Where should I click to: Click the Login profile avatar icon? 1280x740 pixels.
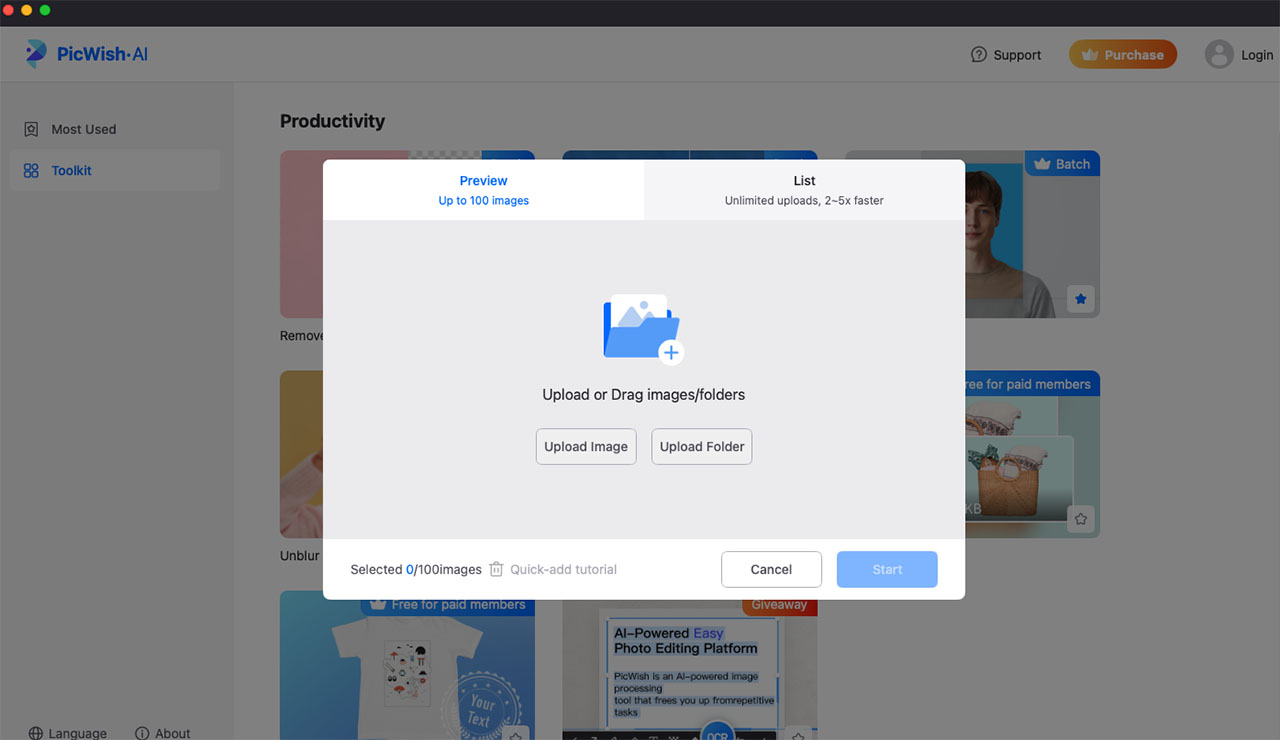1219,55
